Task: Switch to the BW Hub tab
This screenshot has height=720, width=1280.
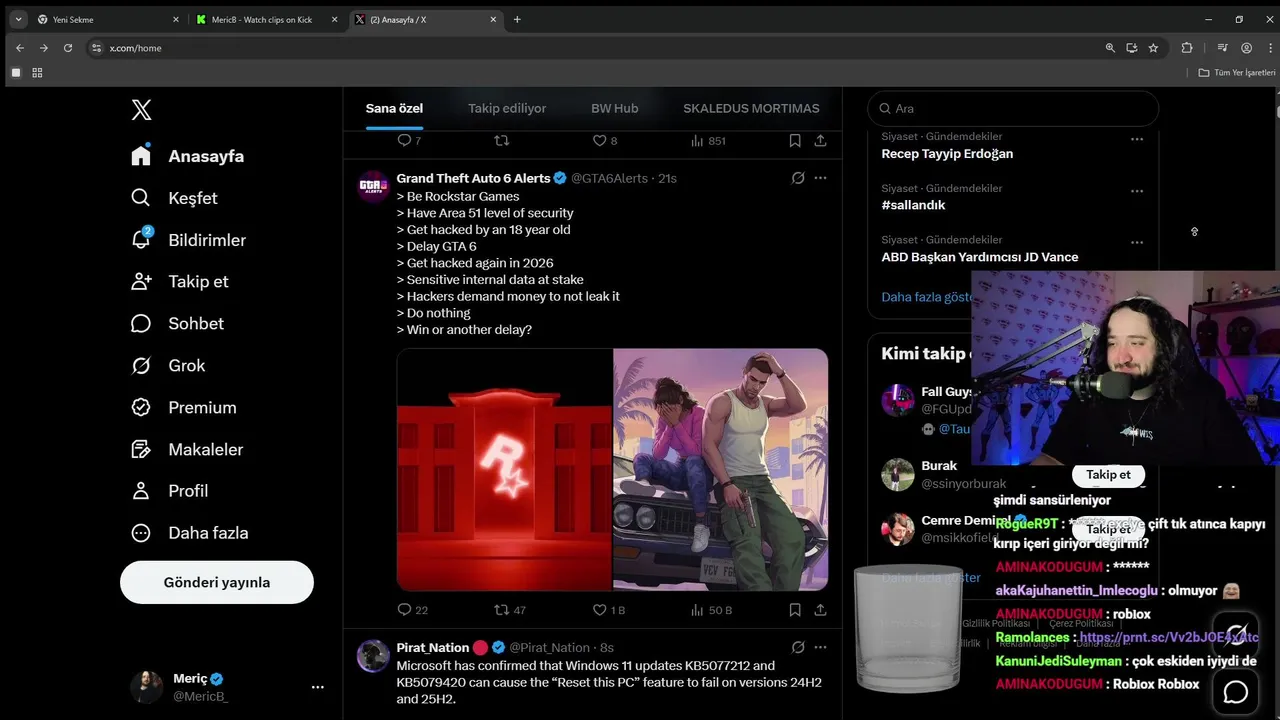Action: [614, 108]
